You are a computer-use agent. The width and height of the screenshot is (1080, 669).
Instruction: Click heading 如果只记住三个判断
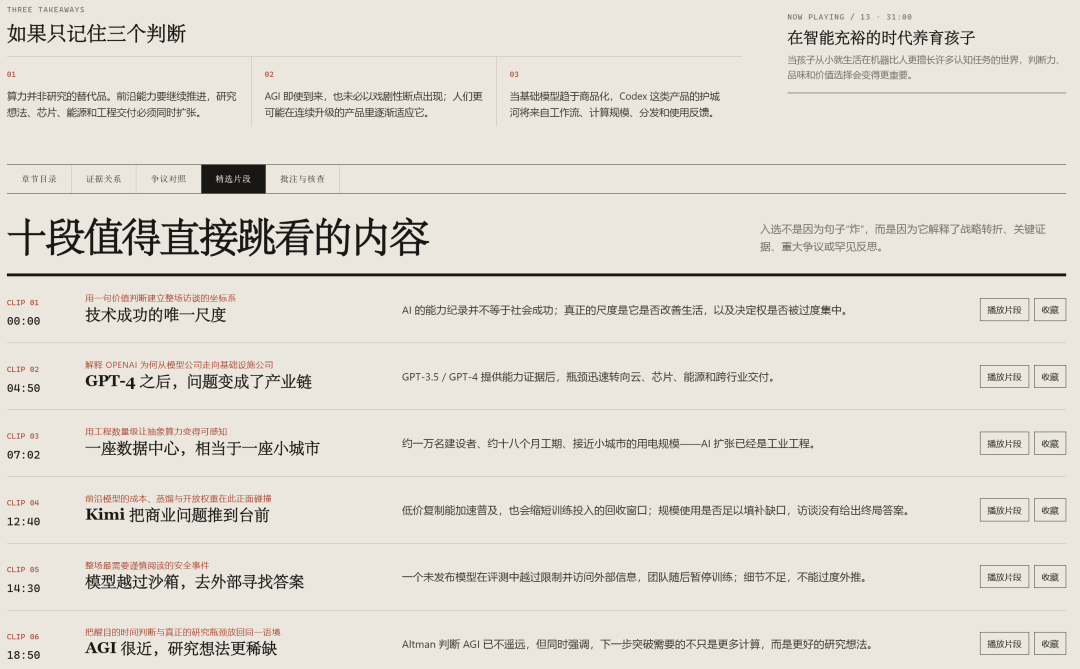pyautogui.click(x=96, y=33)
